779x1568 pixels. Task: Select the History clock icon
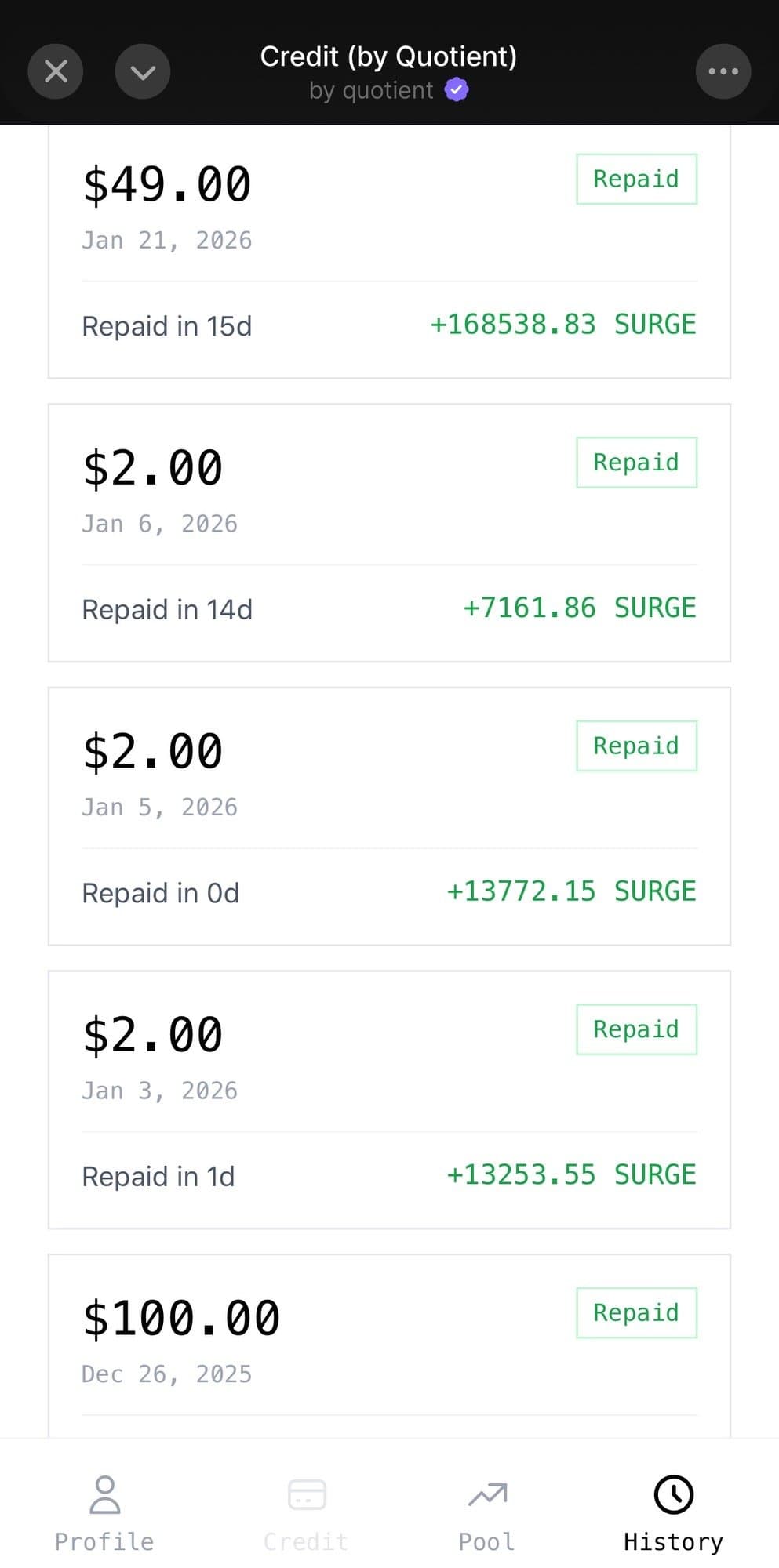point(673,1494)
